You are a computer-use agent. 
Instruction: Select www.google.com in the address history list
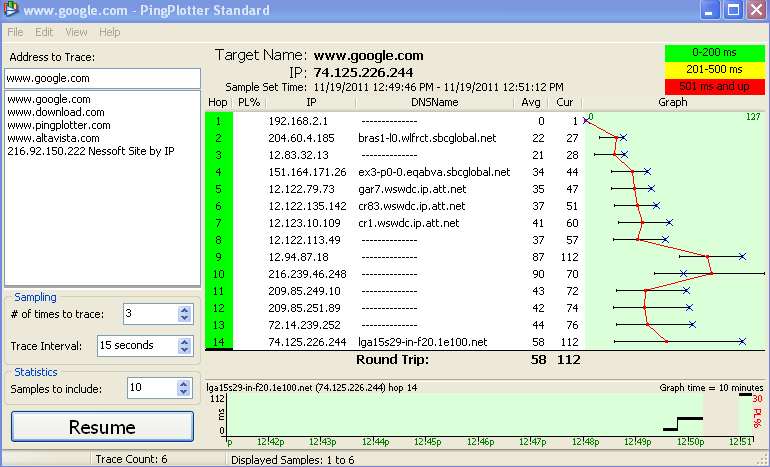49,99
